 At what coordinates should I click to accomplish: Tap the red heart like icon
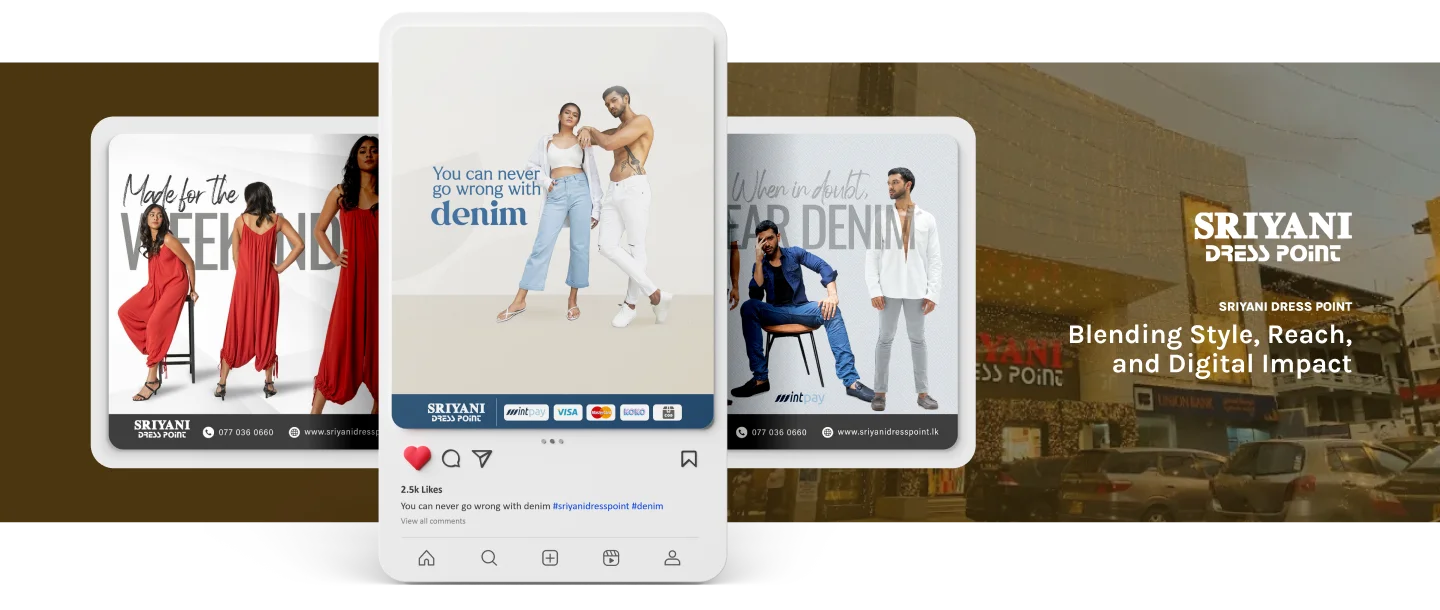point(417,458)
